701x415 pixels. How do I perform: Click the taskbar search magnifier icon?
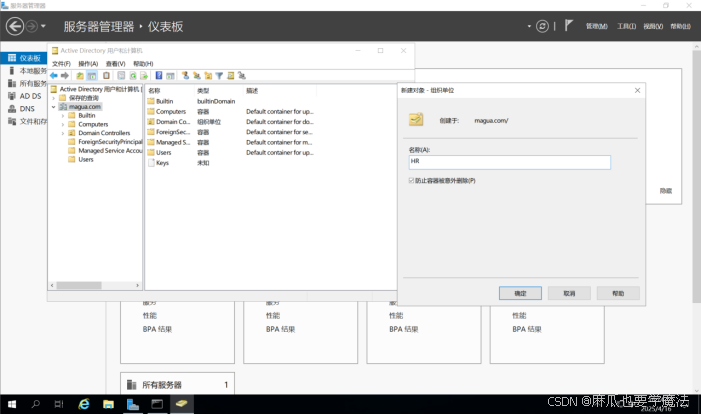[36, 404]
